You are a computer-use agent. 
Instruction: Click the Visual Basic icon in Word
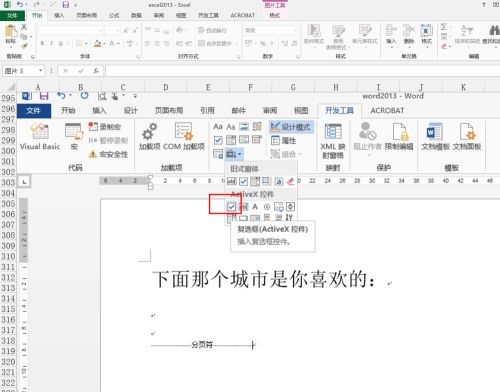[40, 131]
